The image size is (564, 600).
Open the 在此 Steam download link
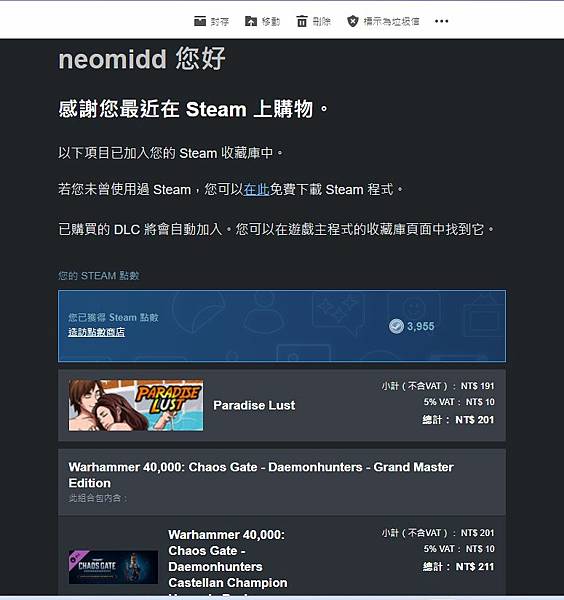coord(256,189)
